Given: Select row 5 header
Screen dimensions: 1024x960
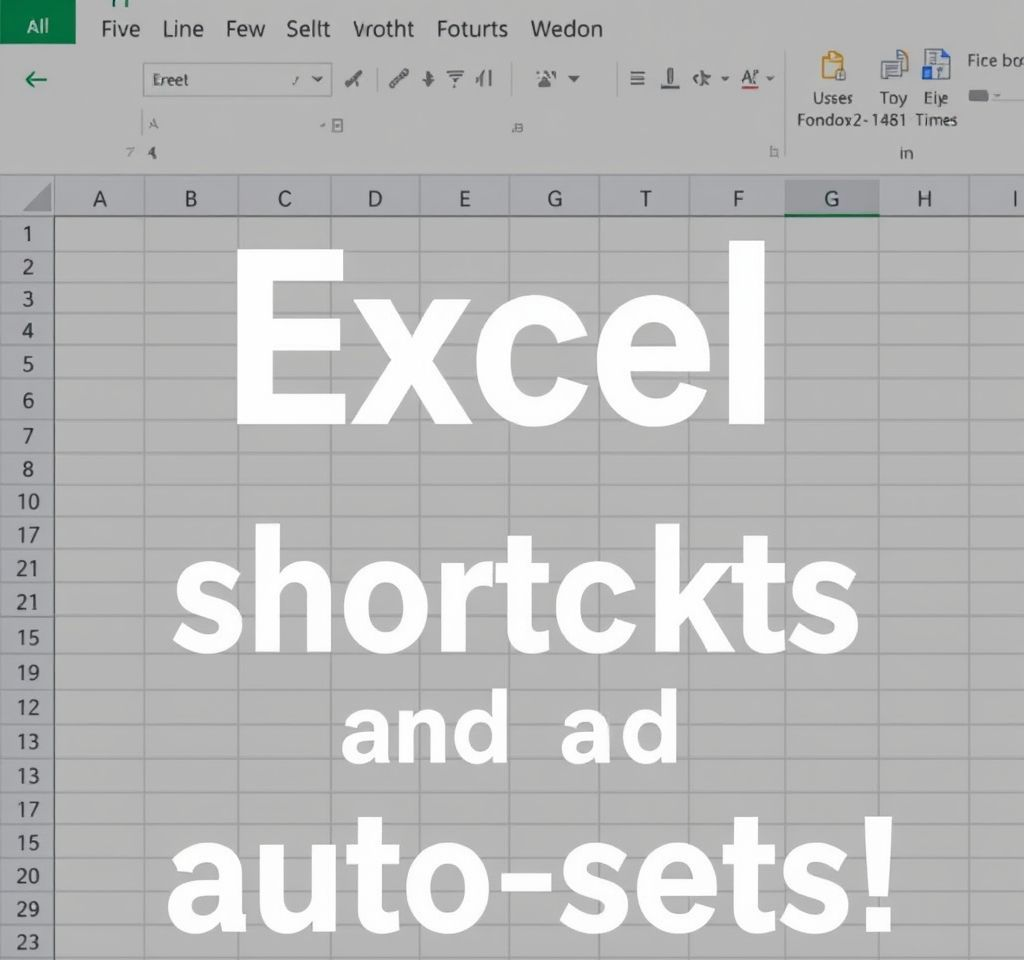Looking at the screenshot, I should (27, 364).
